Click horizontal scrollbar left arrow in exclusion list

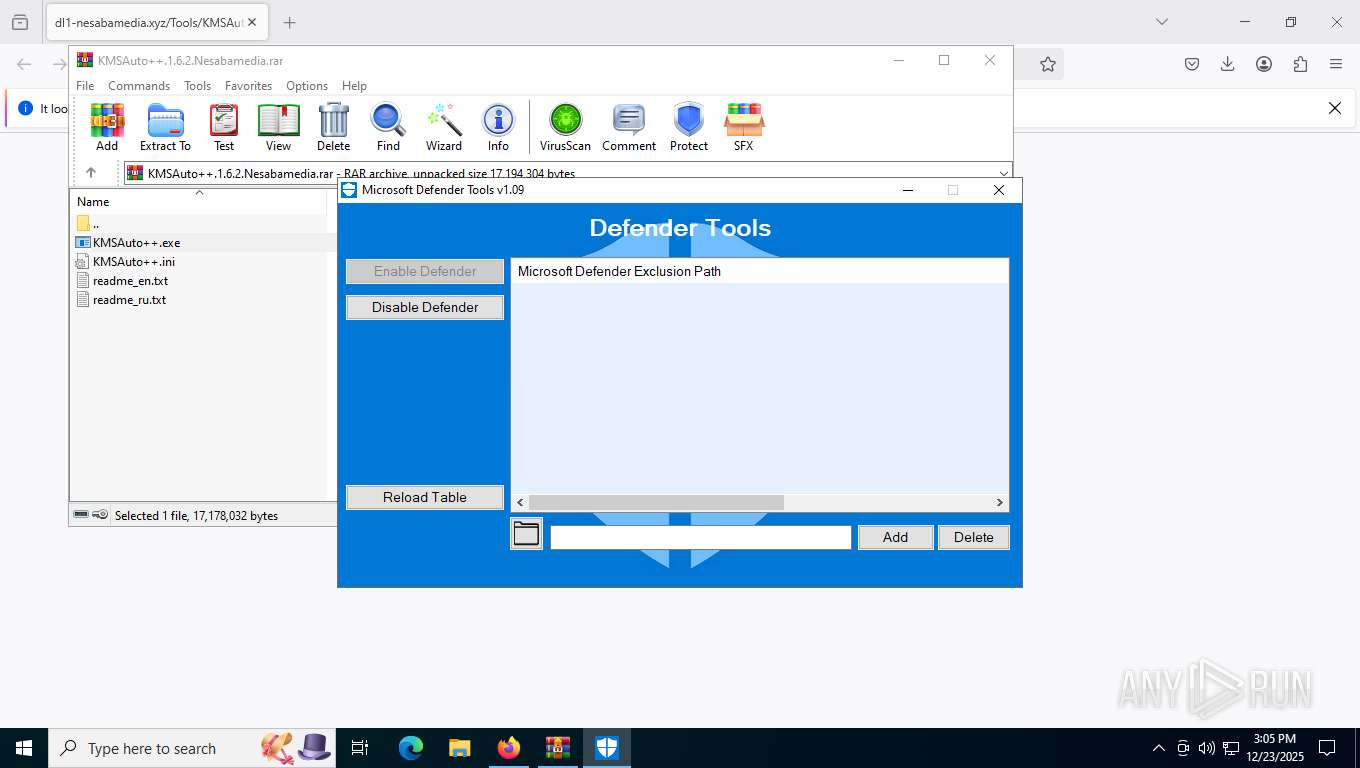[520, 502]
